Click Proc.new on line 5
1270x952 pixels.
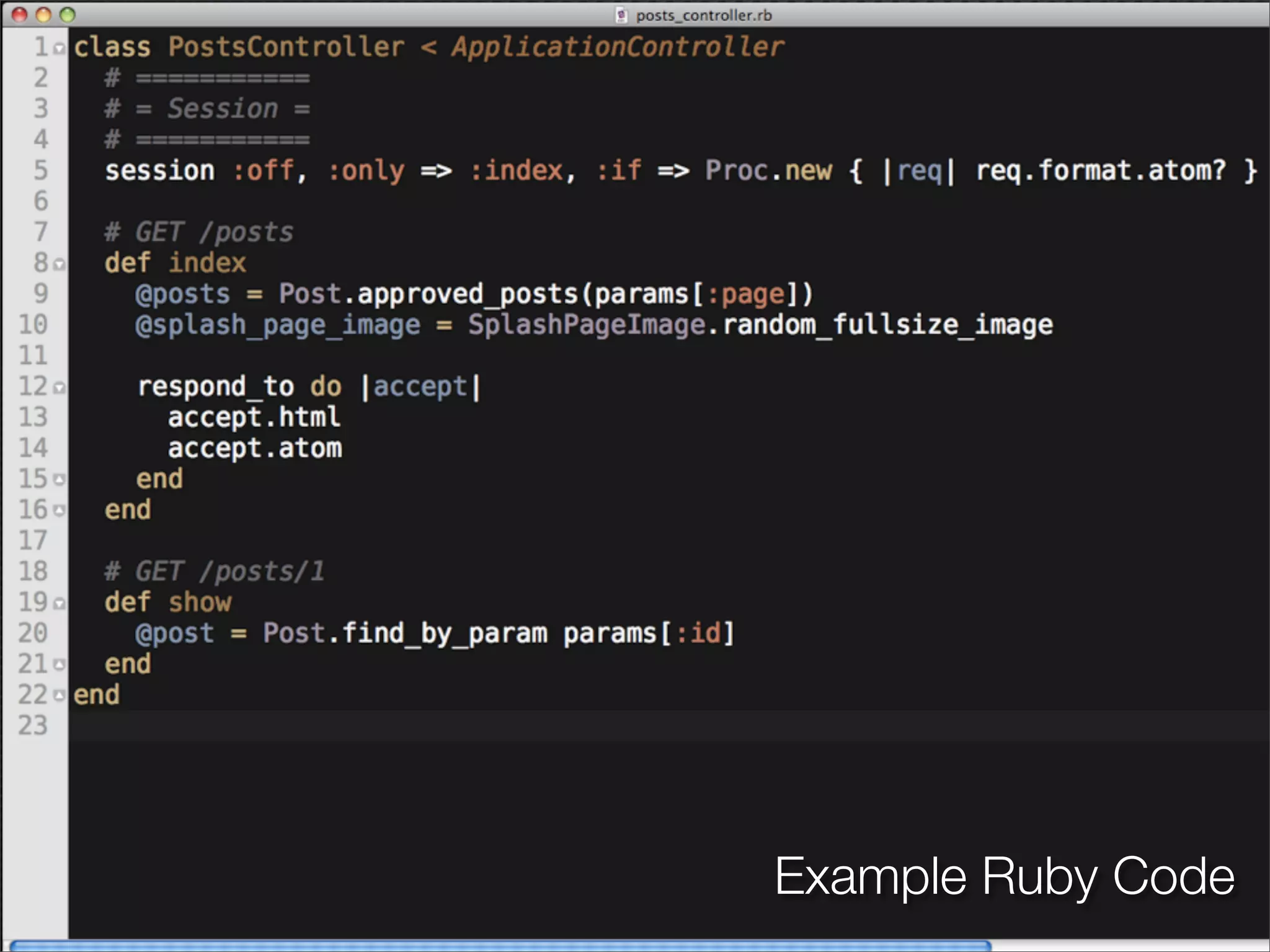pyautogui.click(x=768, y=170)
